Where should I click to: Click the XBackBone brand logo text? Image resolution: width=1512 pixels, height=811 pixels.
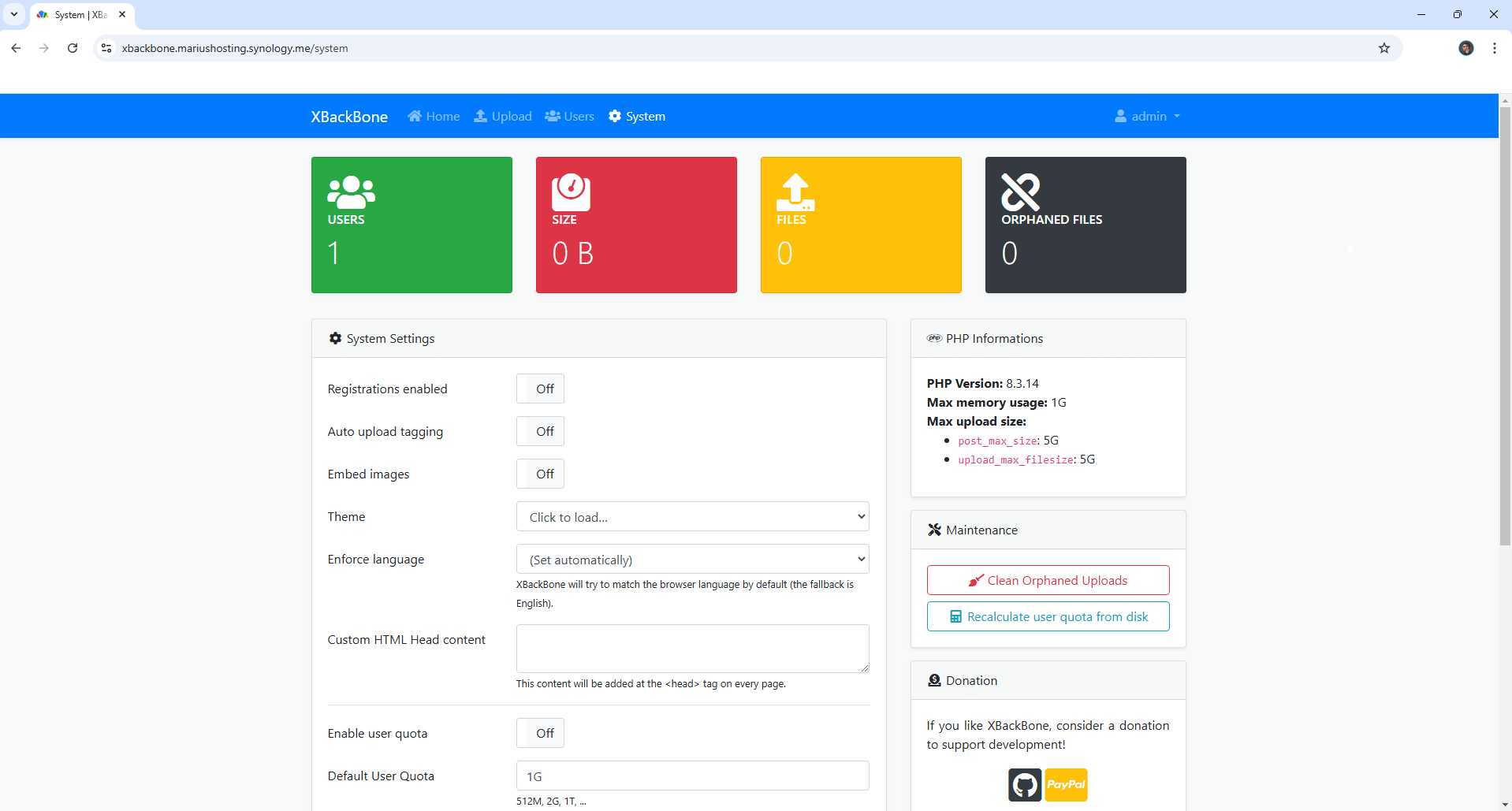pos(349,117)
